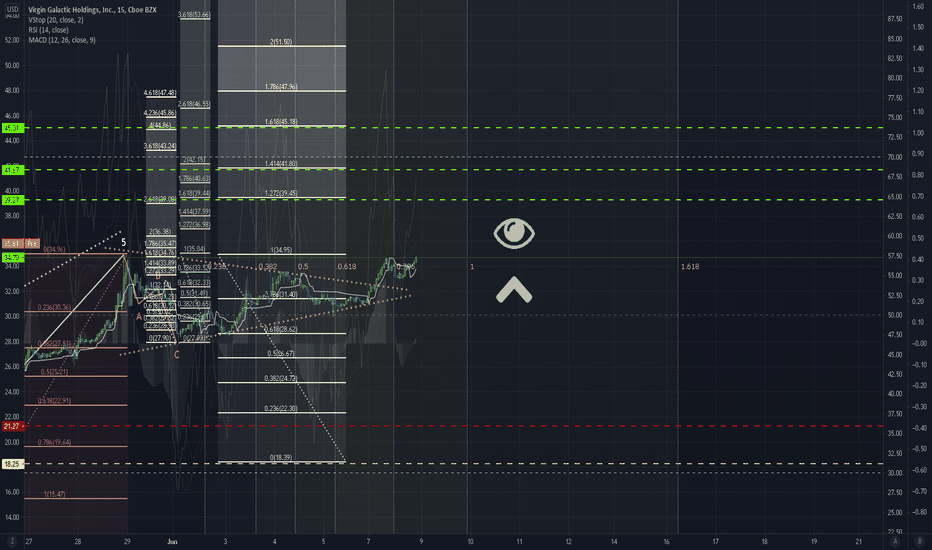The width and height of the screenshot is (932, 550).
Task: Select the 2.618(46.55) extension label
Action: point(194,104)
